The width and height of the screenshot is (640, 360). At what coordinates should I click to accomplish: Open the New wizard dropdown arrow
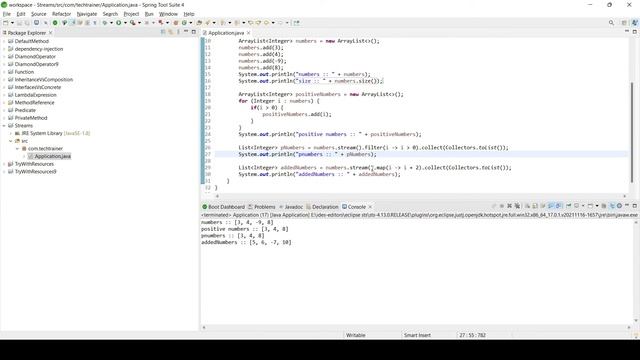coord(12,23)
